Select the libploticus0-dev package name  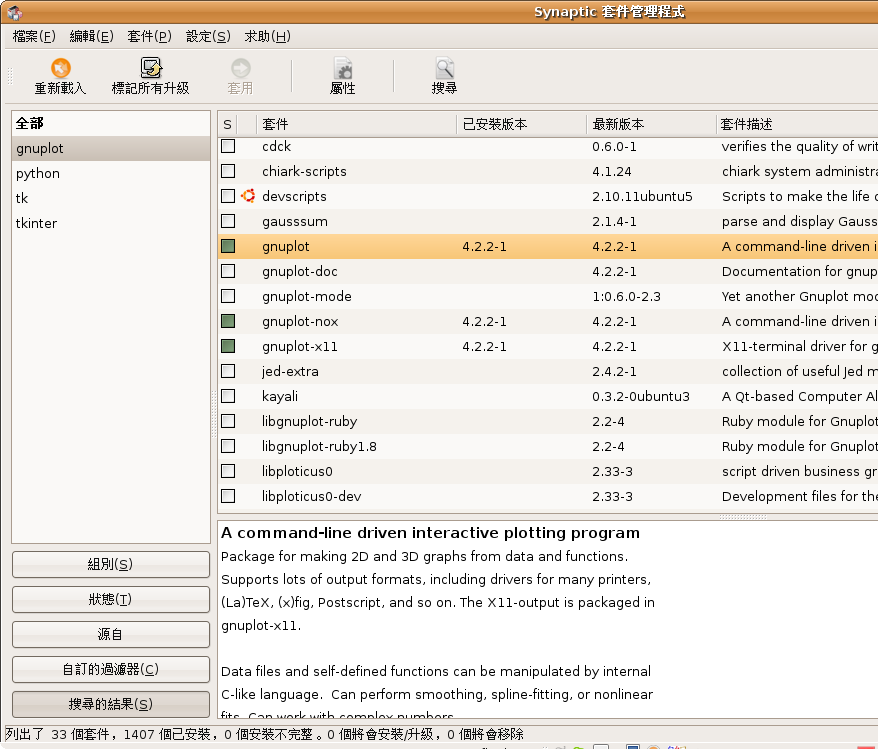[311, 497]
